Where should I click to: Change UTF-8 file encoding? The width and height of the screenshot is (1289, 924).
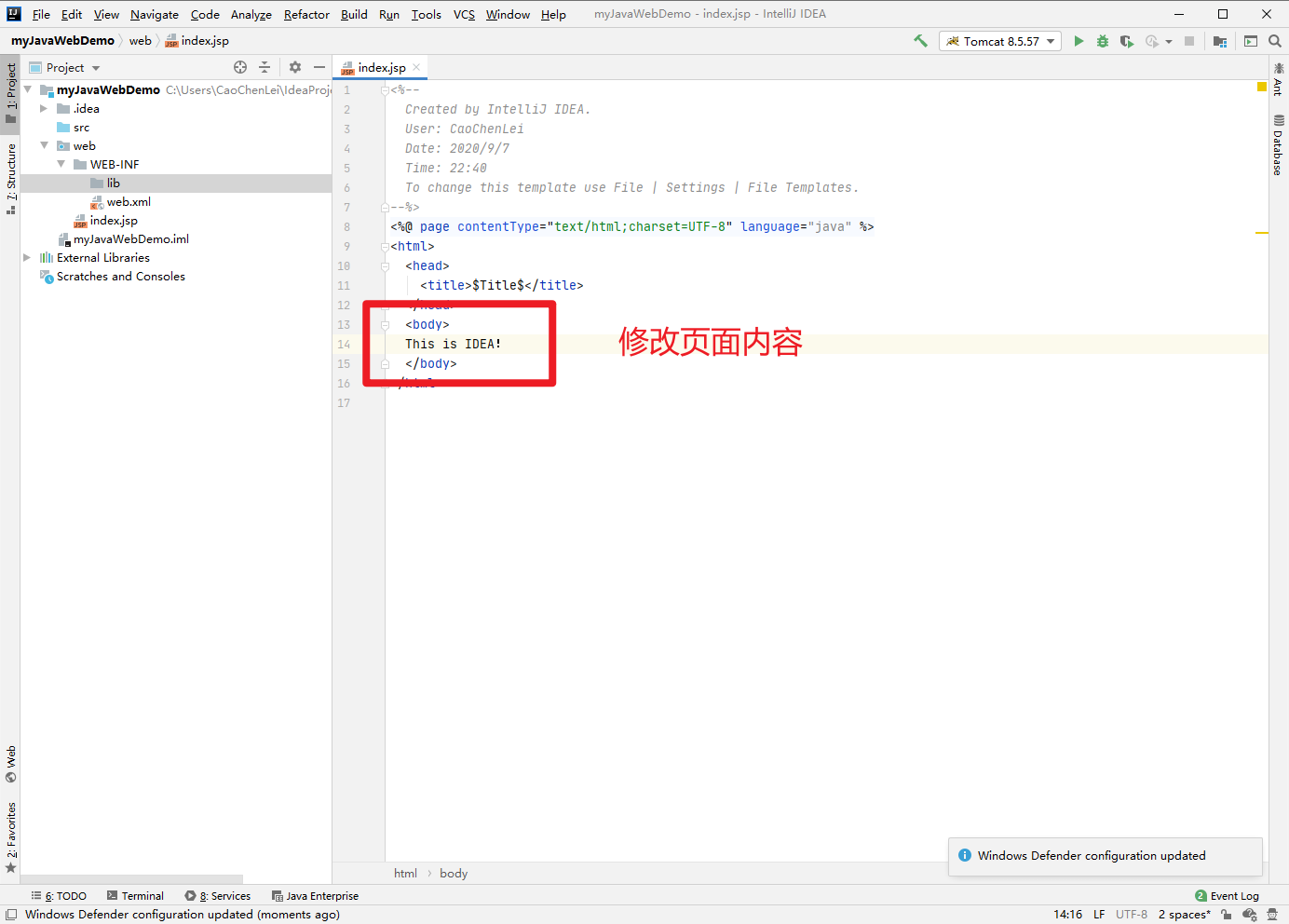coord(1132,915)
